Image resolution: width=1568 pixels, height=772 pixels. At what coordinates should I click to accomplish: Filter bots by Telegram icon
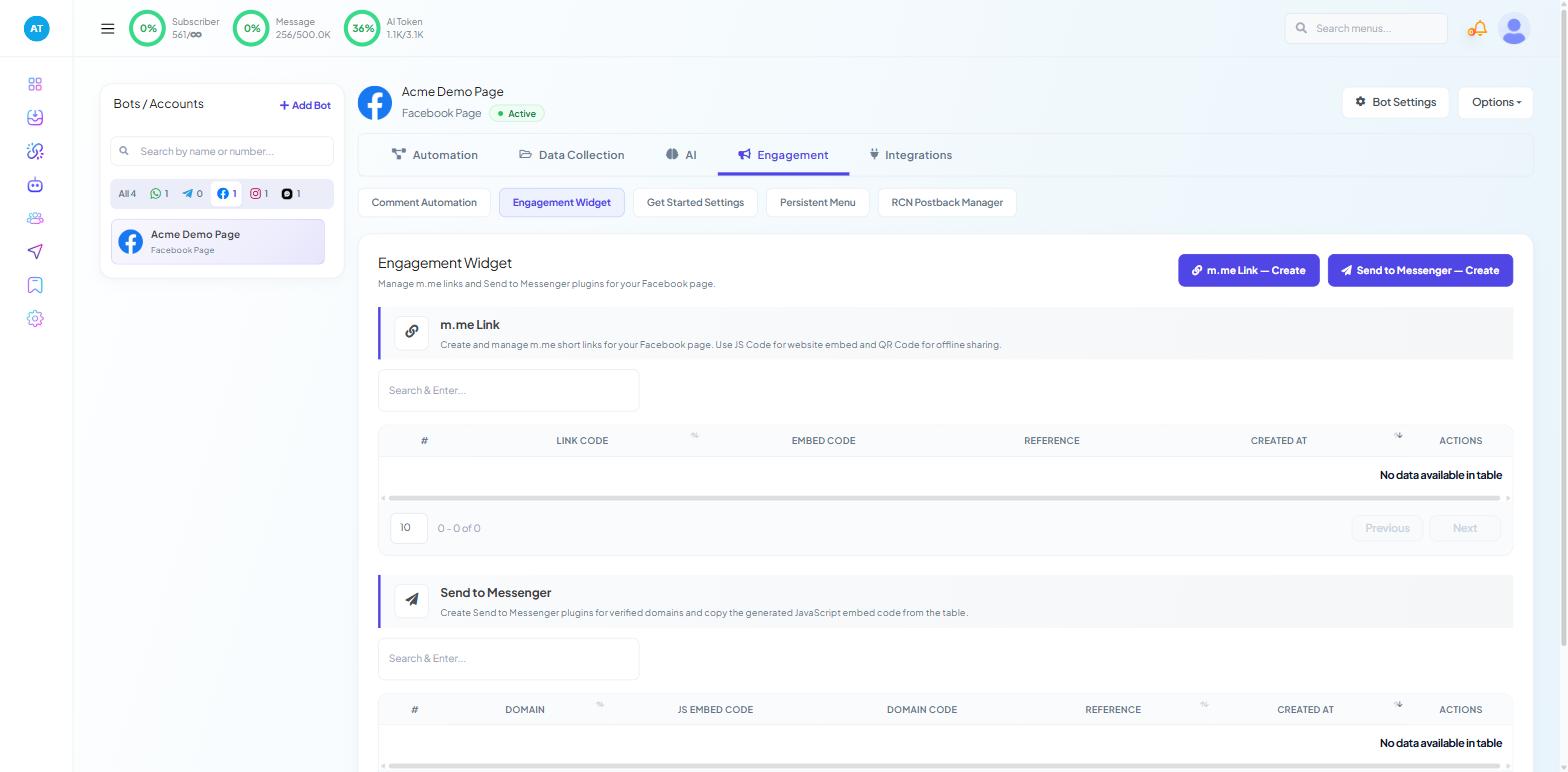click(x=192, y=194)
